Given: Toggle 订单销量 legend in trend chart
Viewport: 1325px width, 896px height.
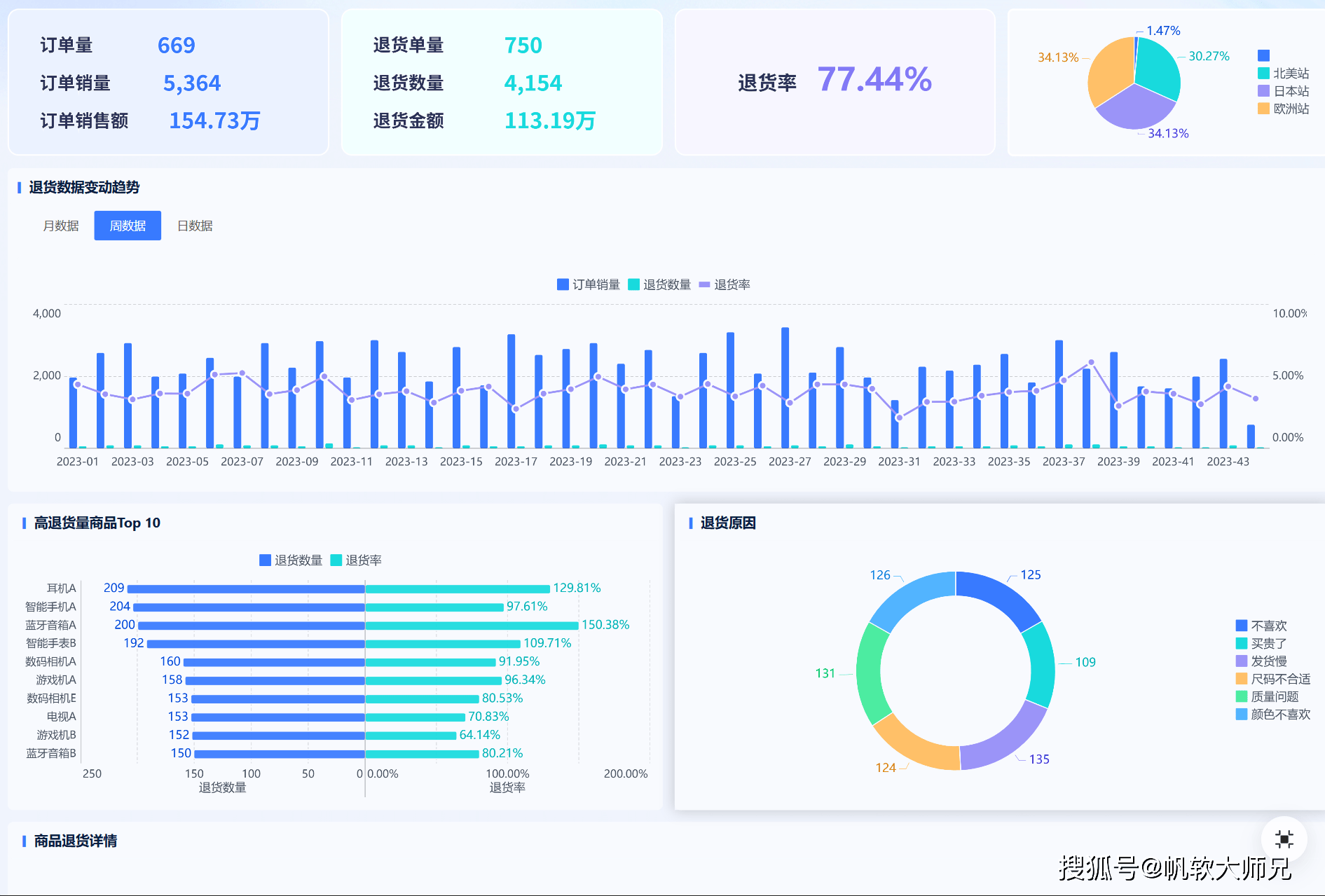Looking at the screenshot, I should tap(589, 284).
